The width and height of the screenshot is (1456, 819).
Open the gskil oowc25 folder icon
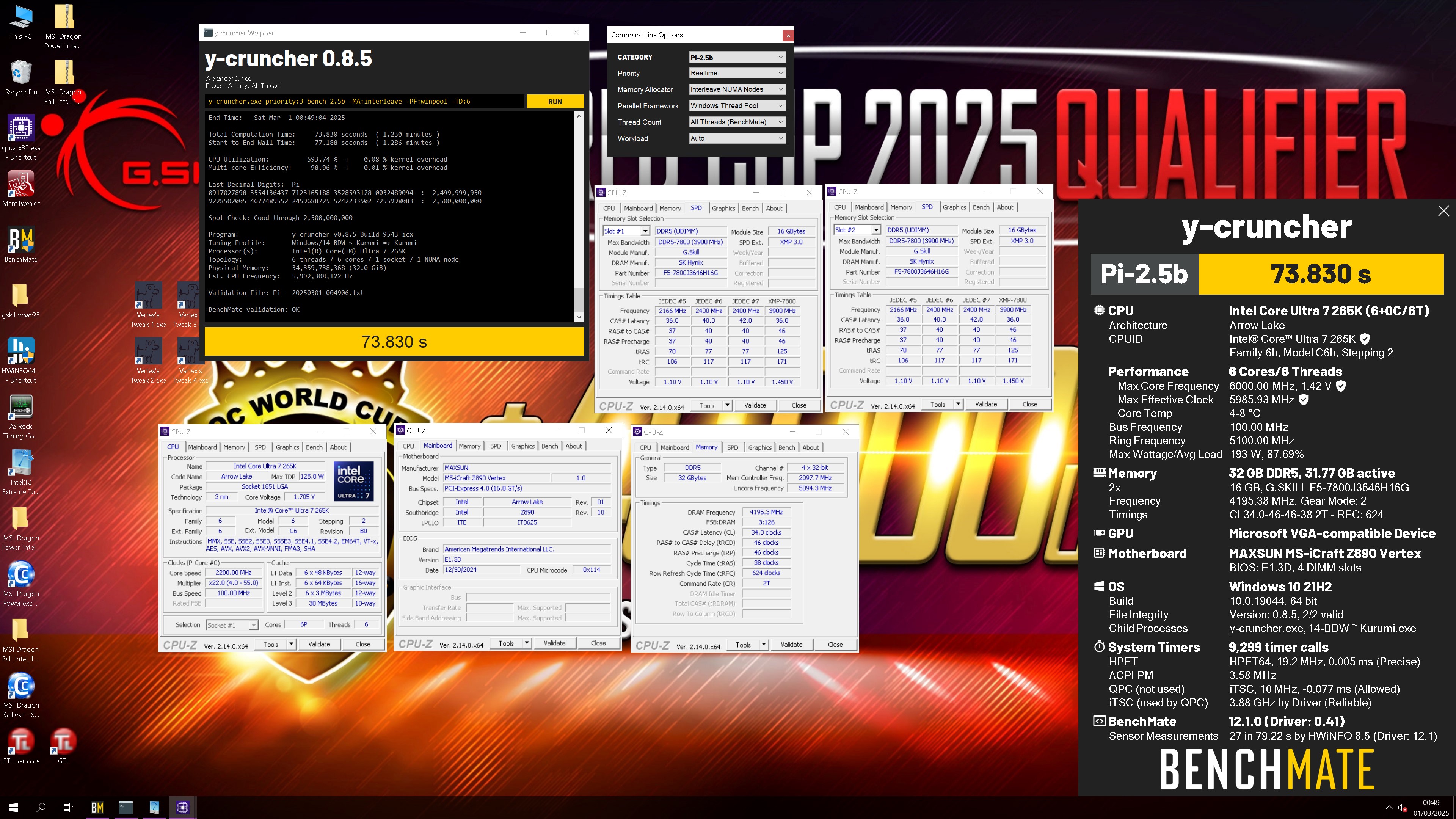tap(21, 301)
